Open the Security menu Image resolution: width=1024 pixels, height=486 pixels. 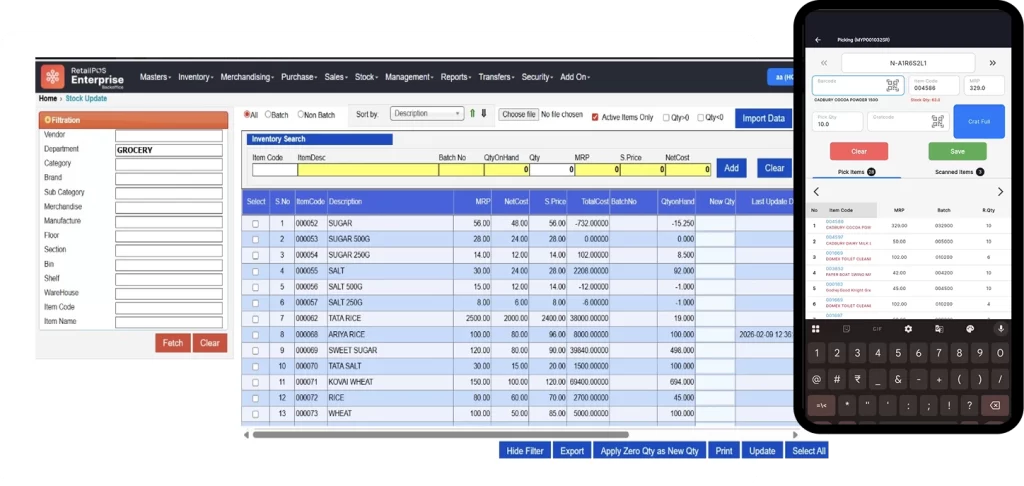[x=537, y=77]
